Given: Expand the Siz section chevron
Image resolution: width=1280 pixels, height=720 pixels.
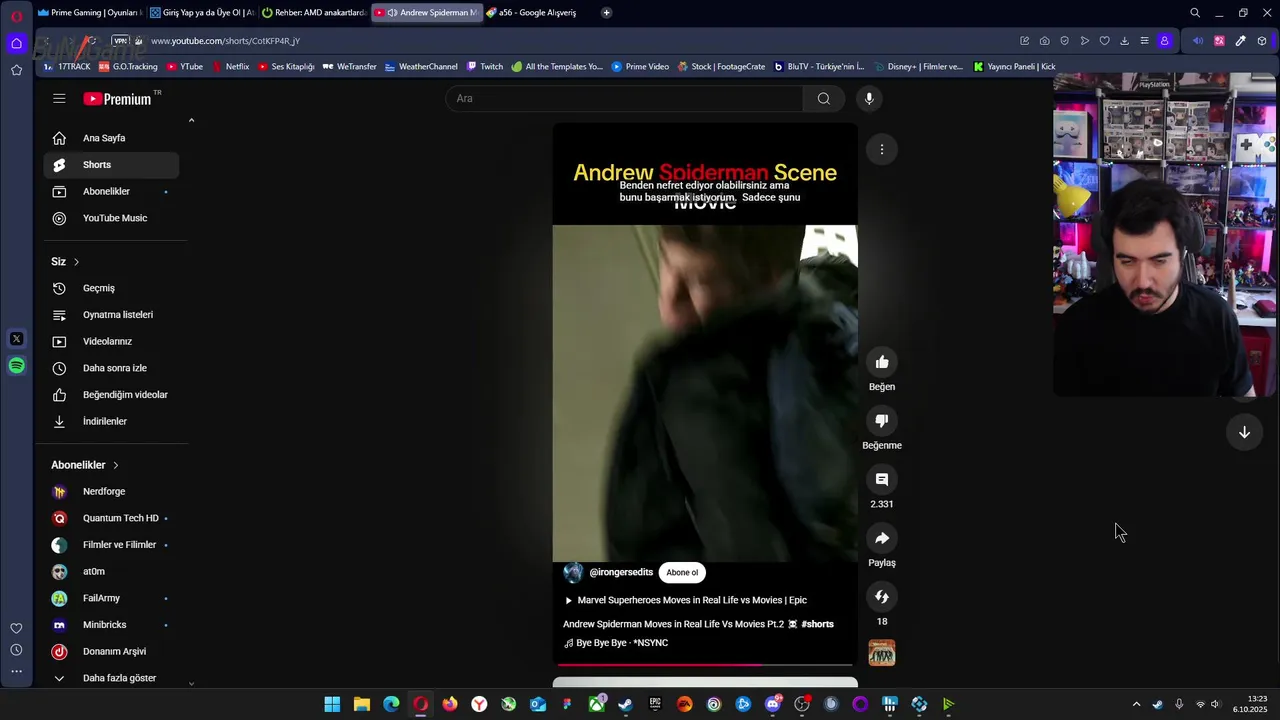Looking at the screenshot, I should point(76,262).
